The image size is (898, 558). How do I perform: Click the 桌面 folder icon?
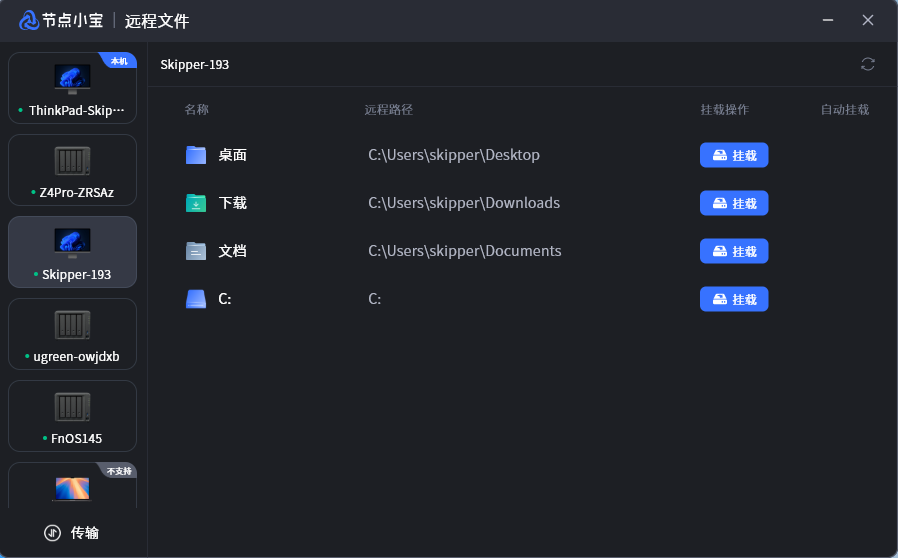196,155
